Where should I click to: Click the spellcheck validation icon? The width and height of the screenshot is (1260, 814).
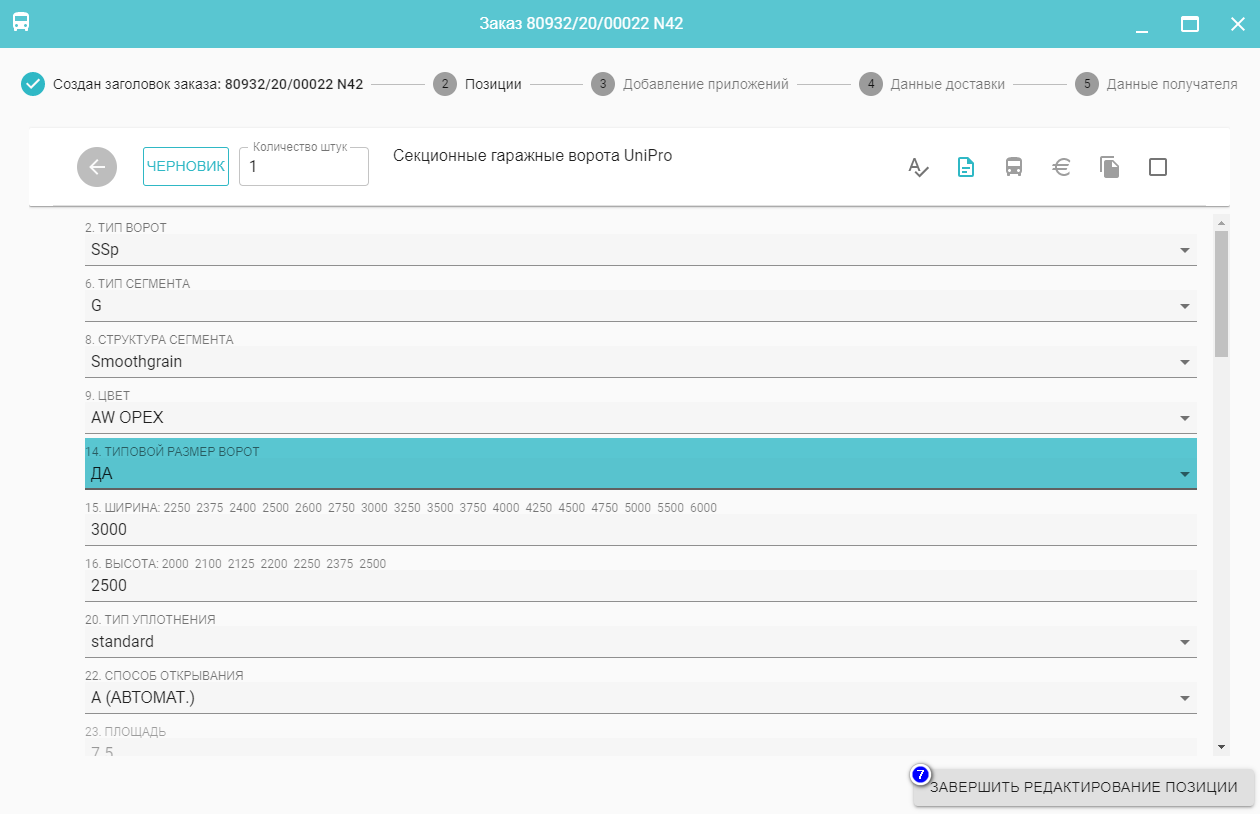click(x=918, y=167)
